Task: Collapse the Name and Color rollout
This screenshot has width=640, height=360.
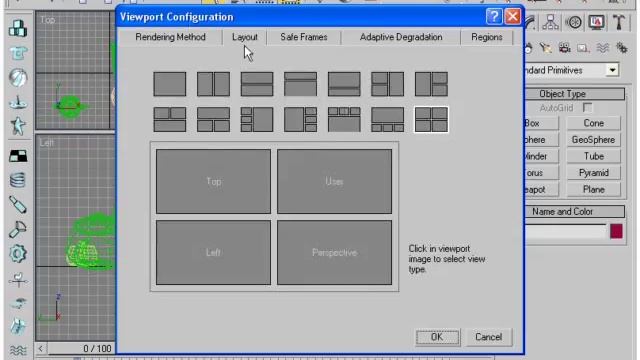Action: (574, 211)
